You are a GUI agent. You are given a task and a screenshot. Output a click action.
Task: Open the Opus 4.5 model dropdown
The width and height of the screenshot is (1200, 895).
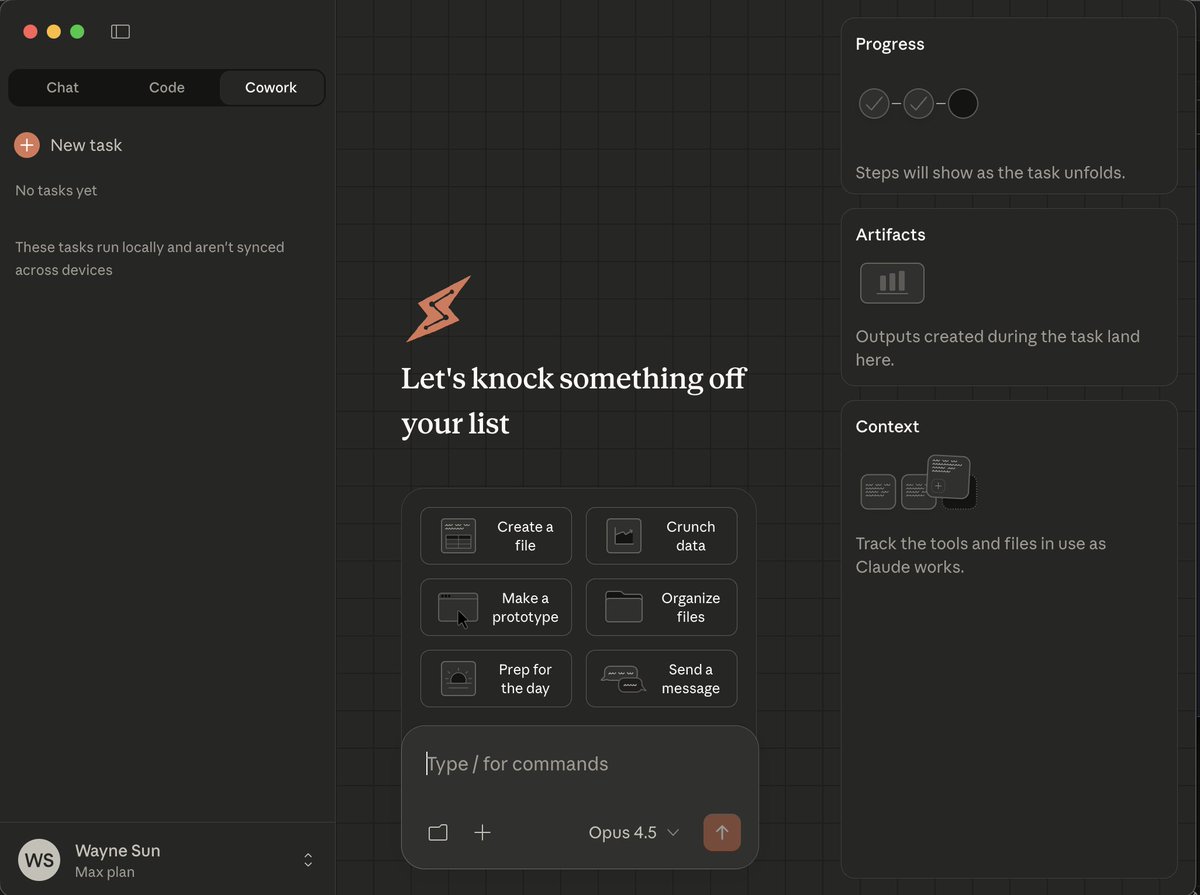pos(634,833)
